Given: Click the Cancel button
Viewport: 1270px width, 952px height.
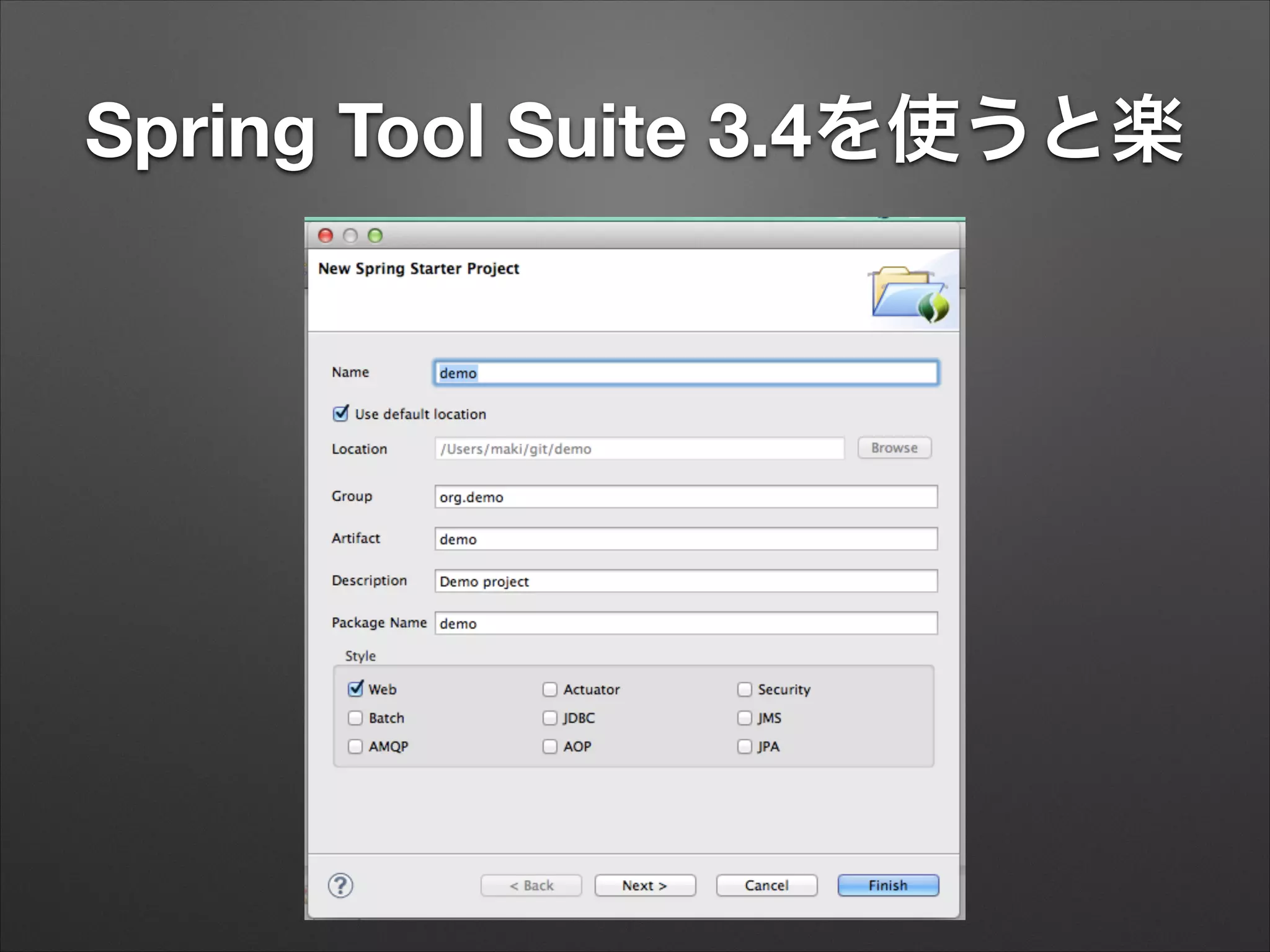Looking at the screenshot, I should pos(766,886).
